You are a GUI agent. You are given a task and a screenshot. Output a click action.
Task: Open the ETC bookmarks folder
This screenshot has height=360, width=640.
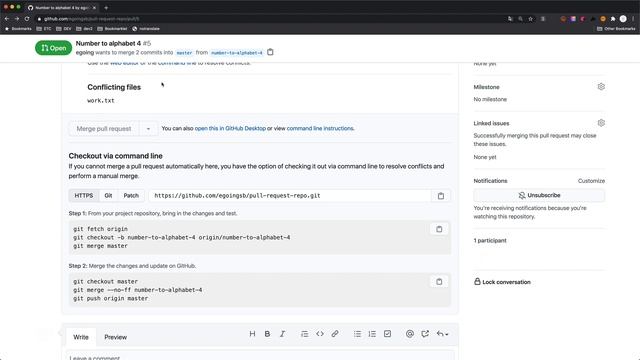pos(44,29)
